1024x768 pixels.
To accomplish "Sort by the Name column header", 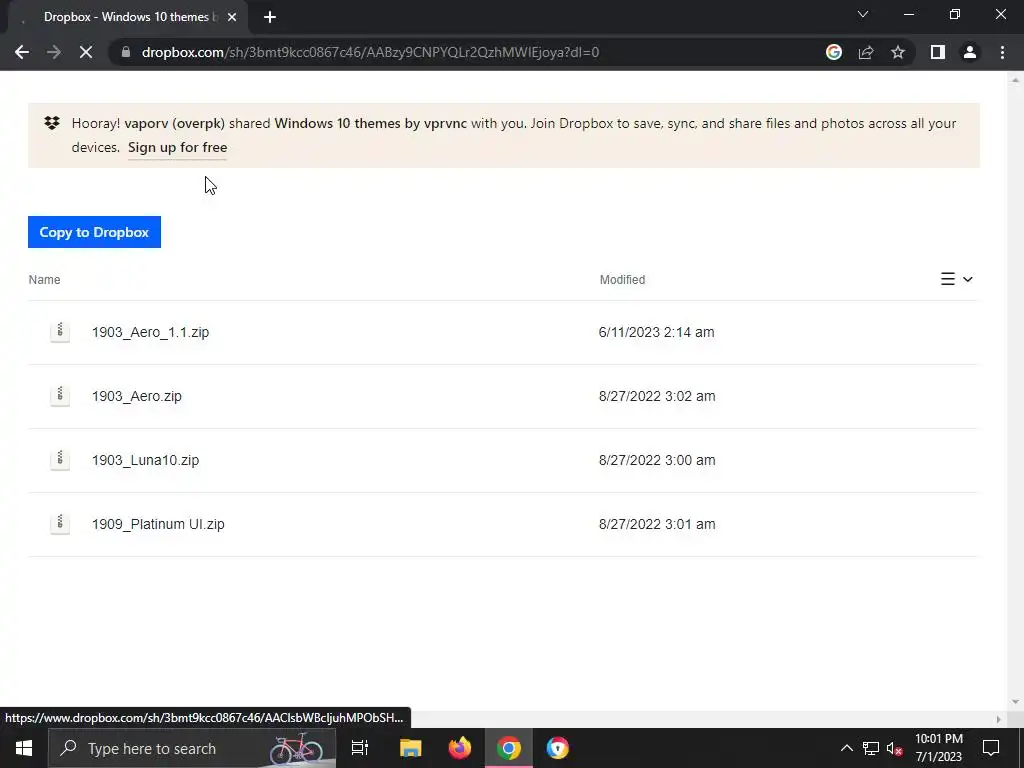I will tap(44, 280).
